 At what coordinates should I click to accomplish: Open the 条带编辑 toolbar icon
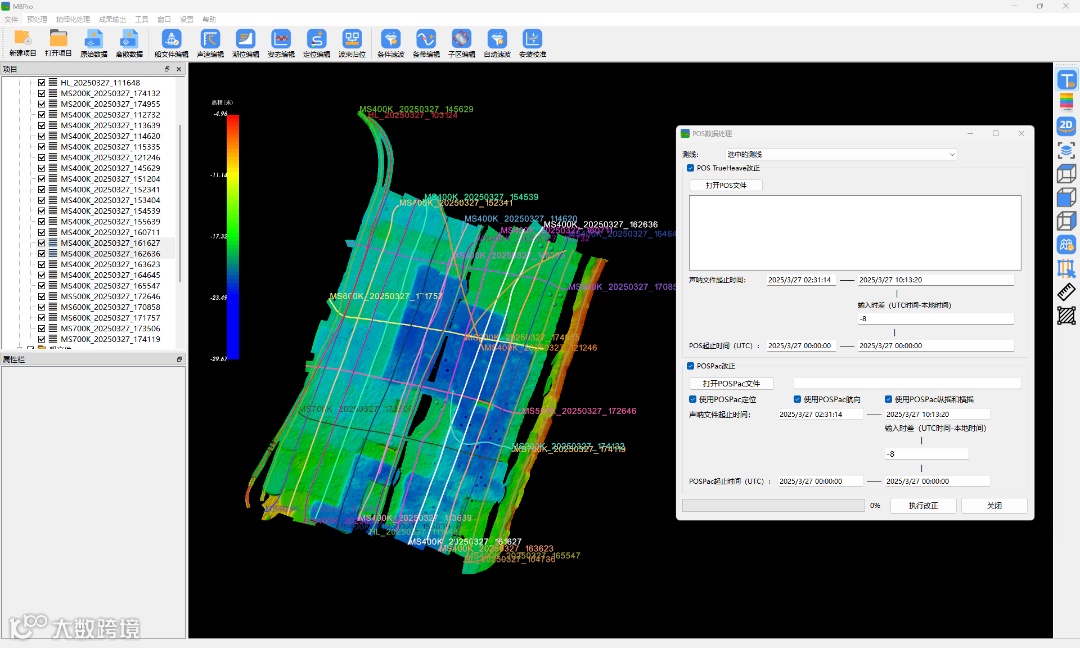(426, 43)
